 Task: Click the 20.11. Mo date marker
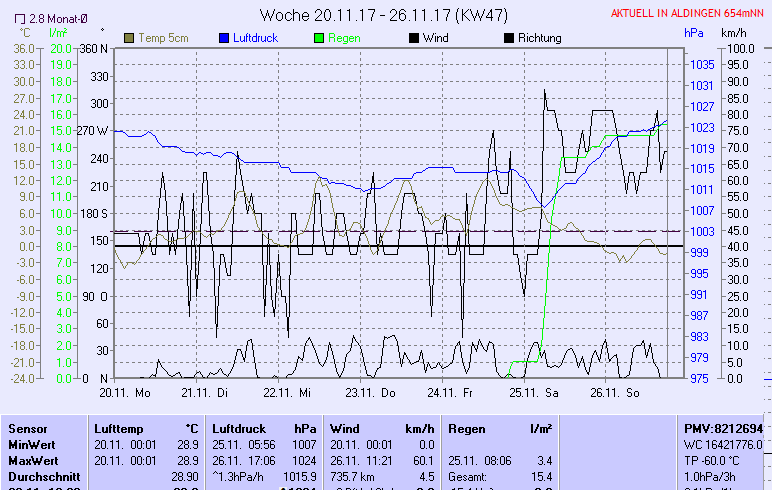click(x=124, y=394)
